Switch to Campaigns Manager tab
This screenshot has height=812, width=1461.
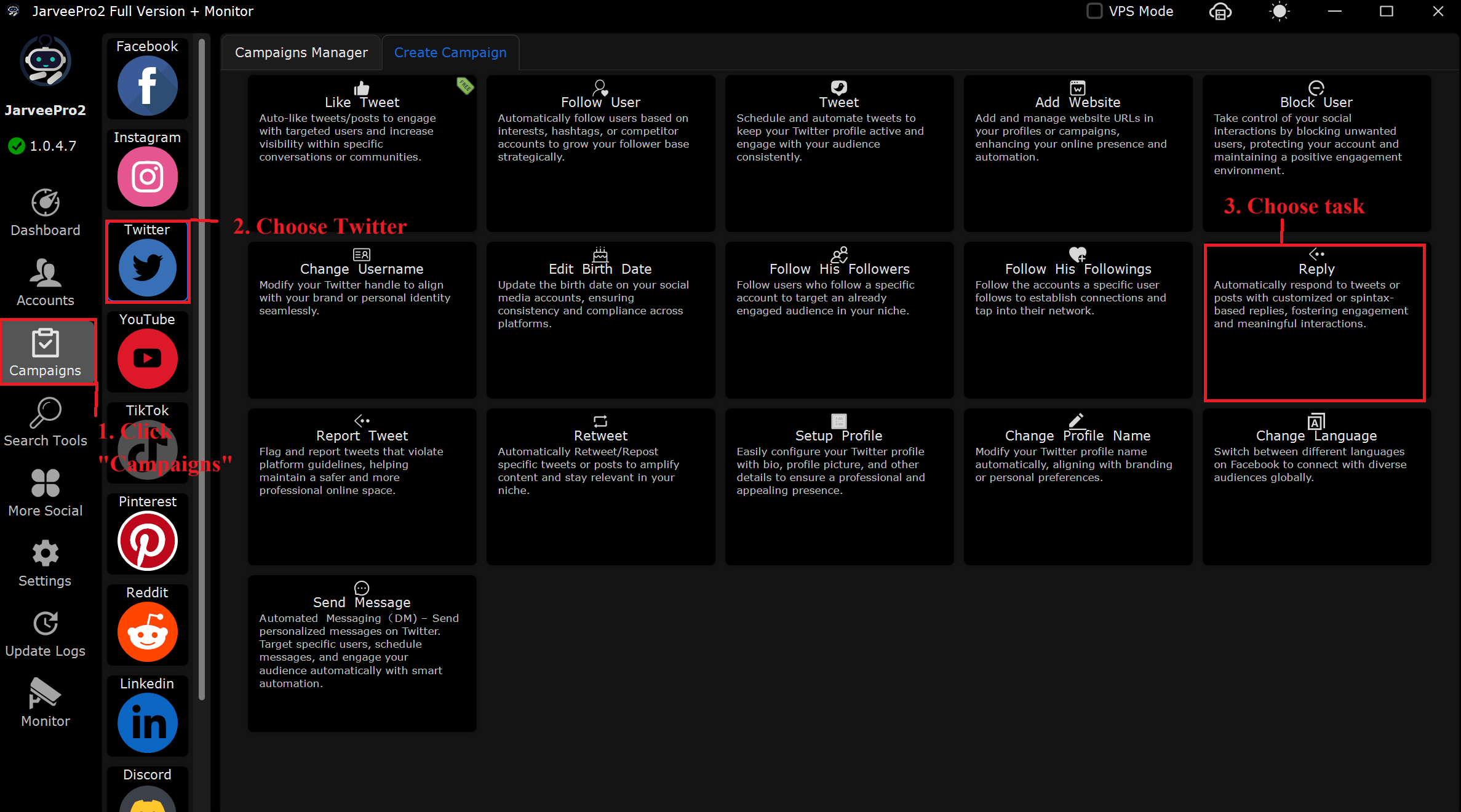301,52
